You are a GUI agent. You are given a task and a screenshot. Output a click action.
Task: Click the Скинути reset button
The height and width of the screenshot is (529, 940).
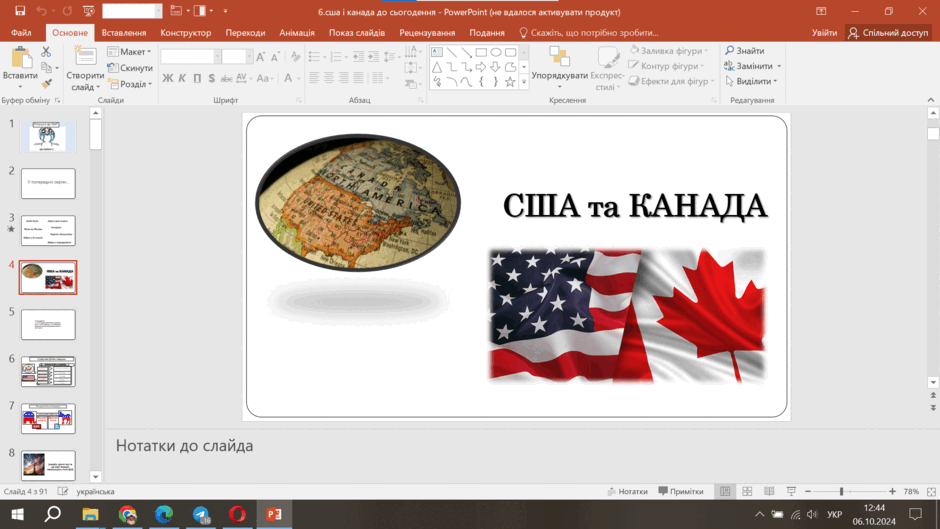[x=130, y=68]
